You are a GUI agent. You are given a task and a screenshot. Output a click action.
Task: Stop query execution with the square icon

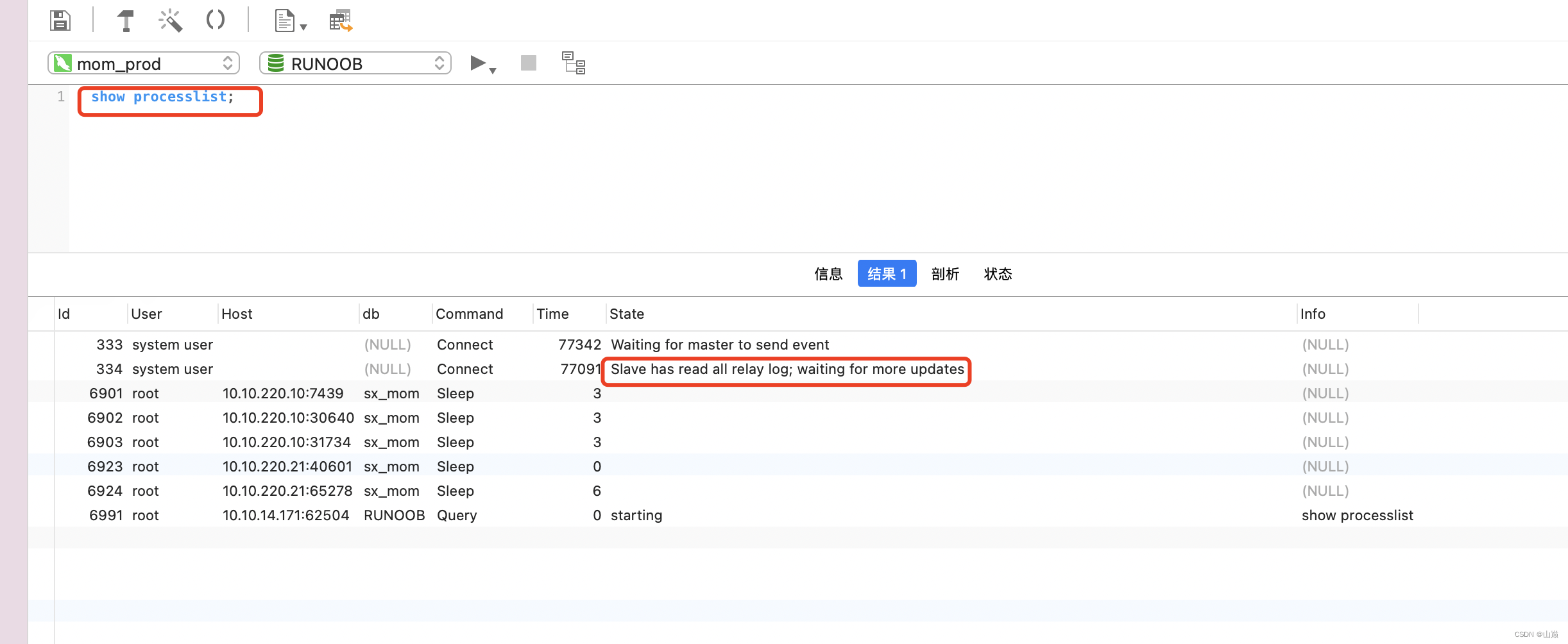[527, 62]
